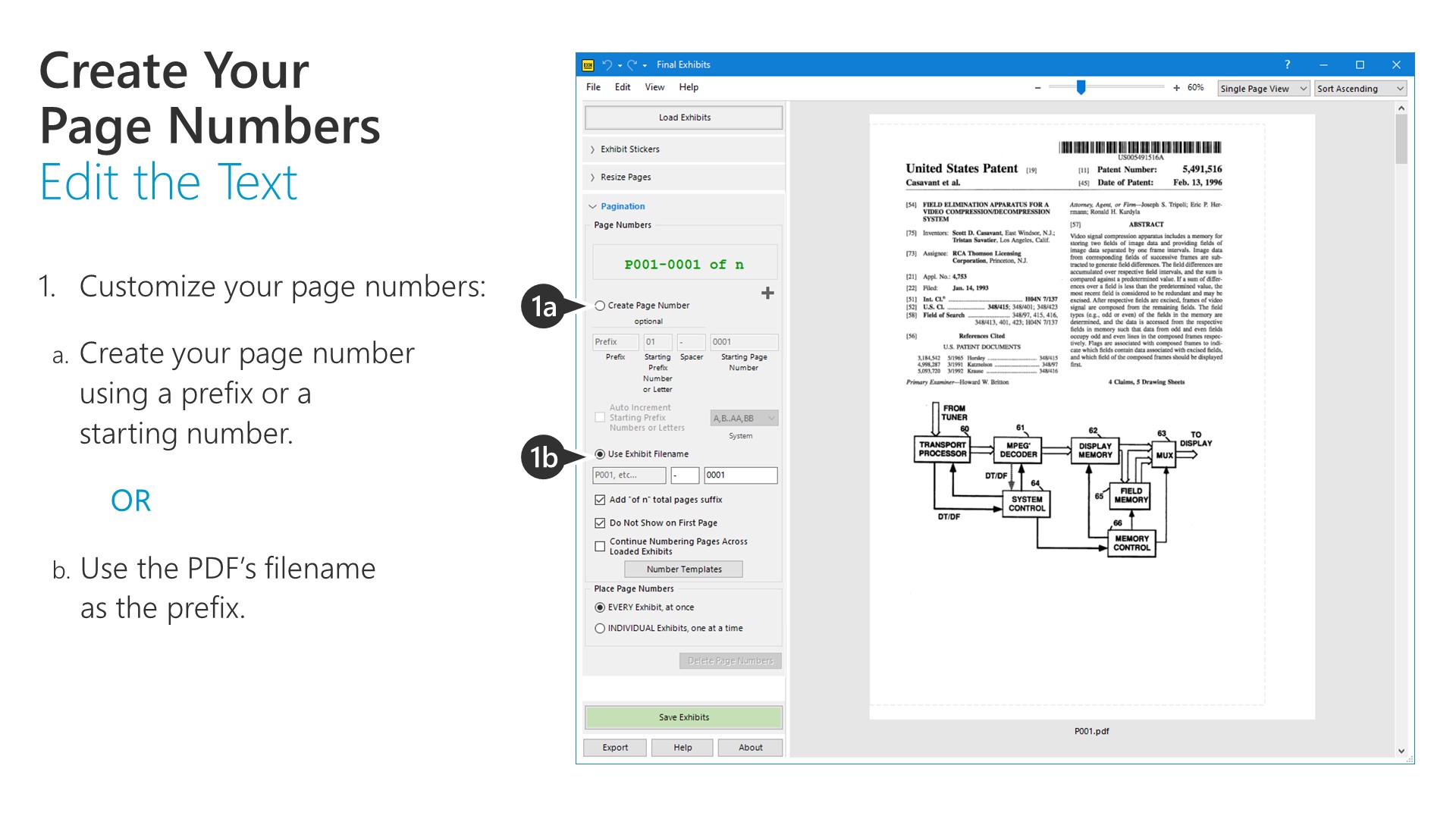Click the plus icon to add page number element
The height and width of the screenshot is (819, 1456).
[768, 292]
